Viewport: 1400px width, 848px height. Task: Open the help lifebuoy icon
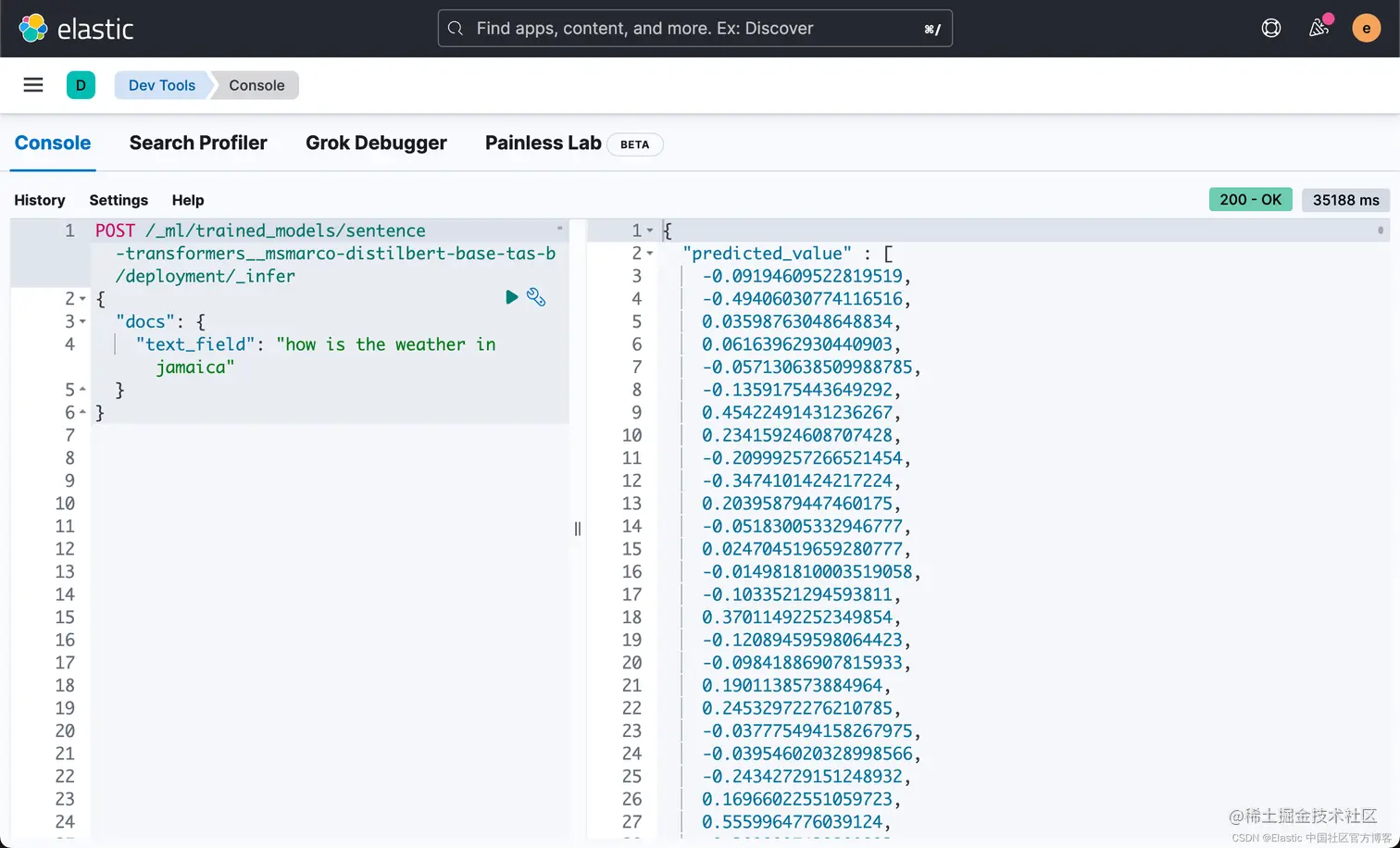point(1271,29)
